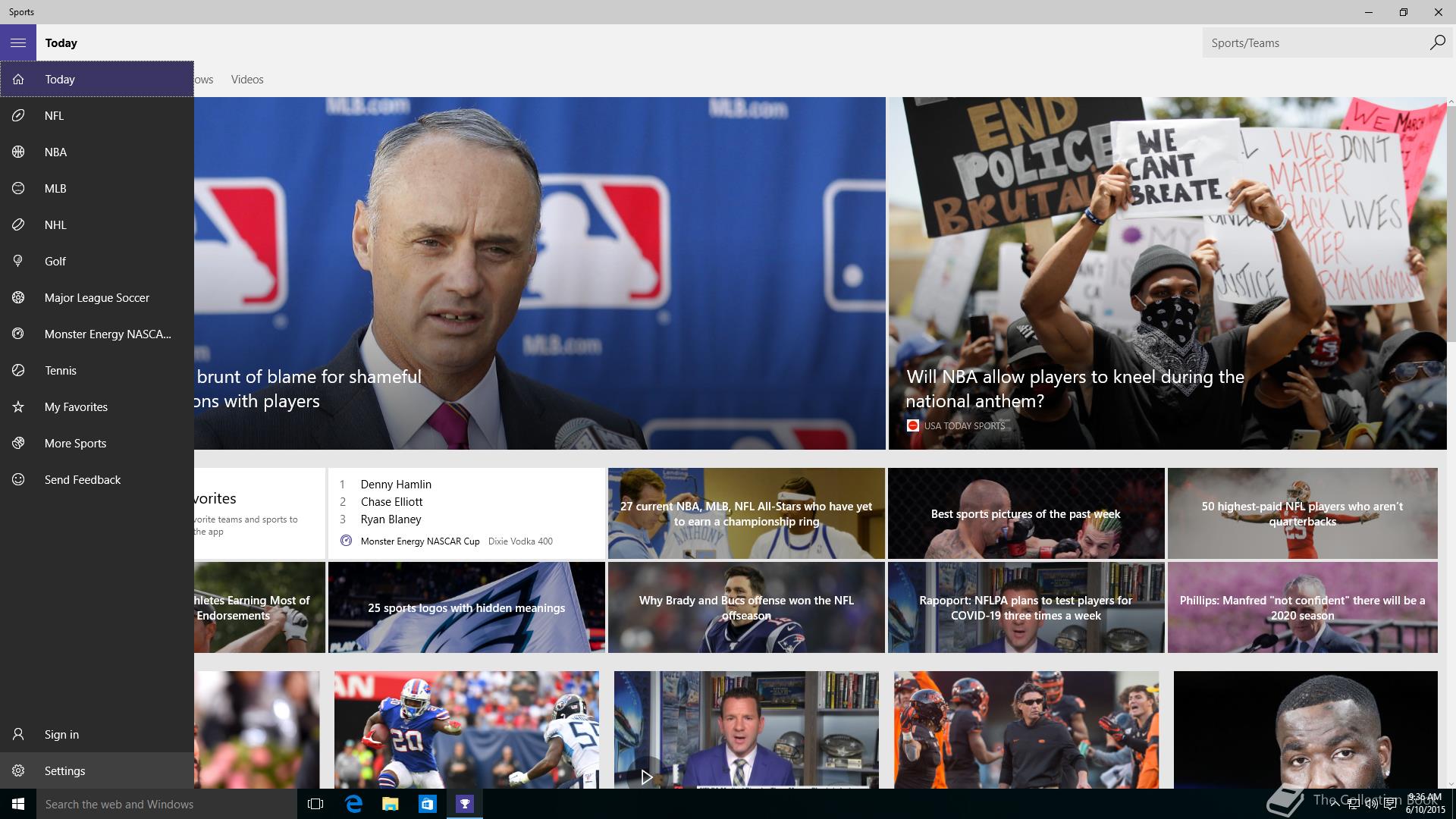Launch Microsoft Edge from the taskbar

[x=353, y=804]
